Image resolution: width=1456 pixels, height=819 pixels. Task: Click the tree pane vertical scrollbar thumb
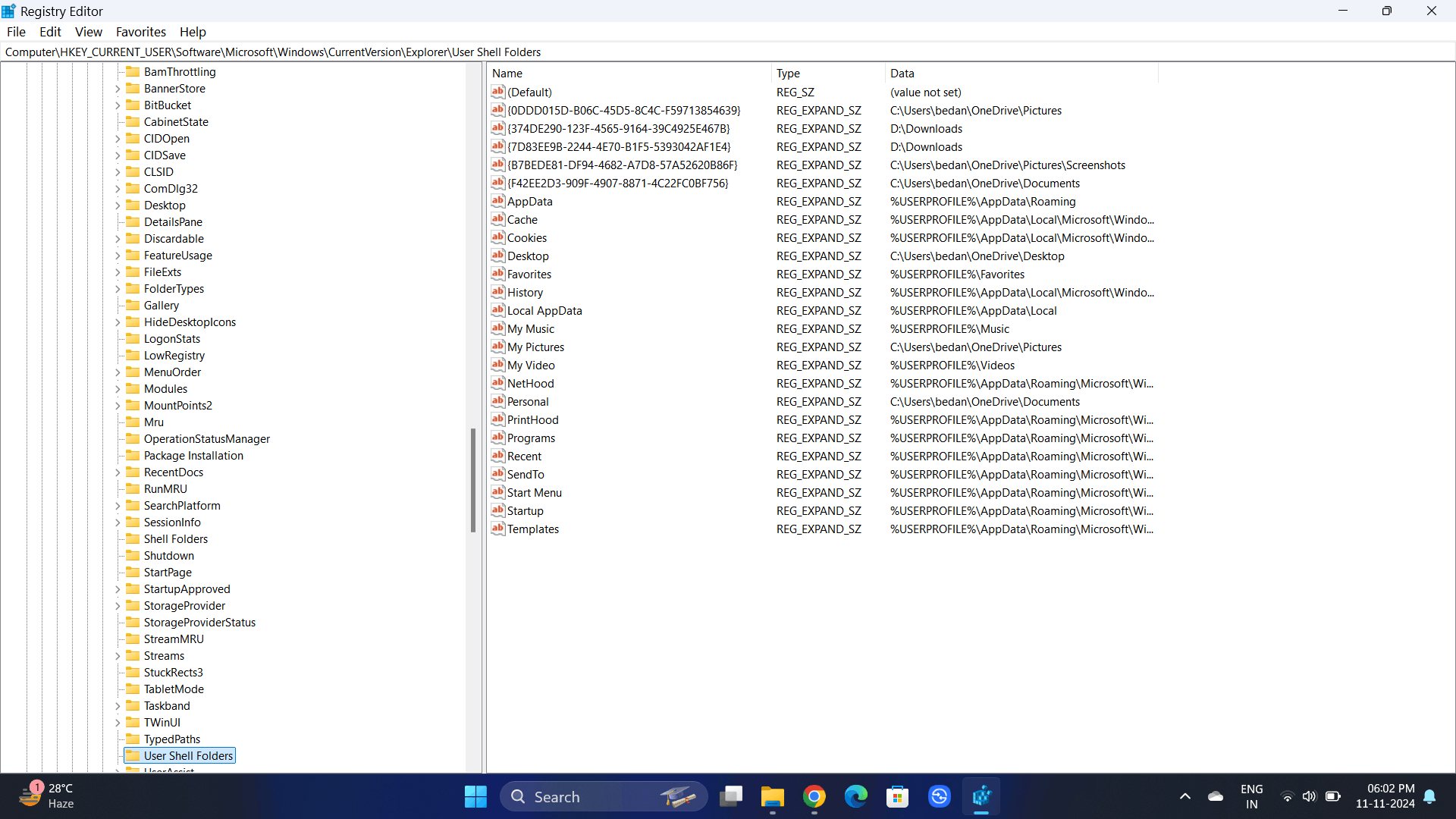point(473,479)
